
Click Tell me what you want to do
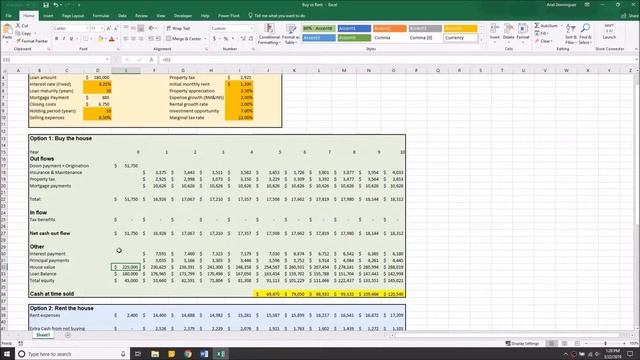277,16
